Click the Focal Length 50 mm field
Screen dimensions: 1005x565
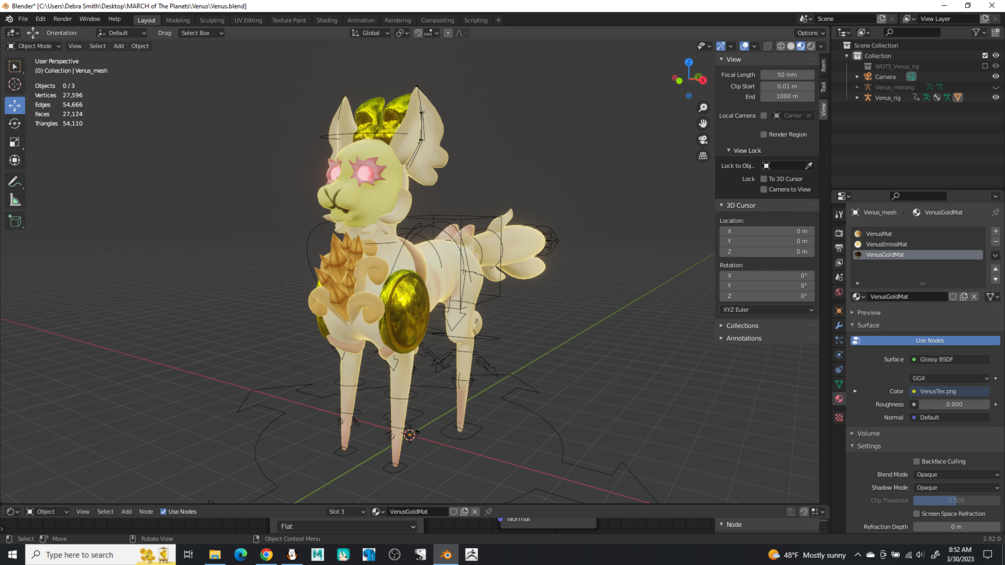coord(787,75)
